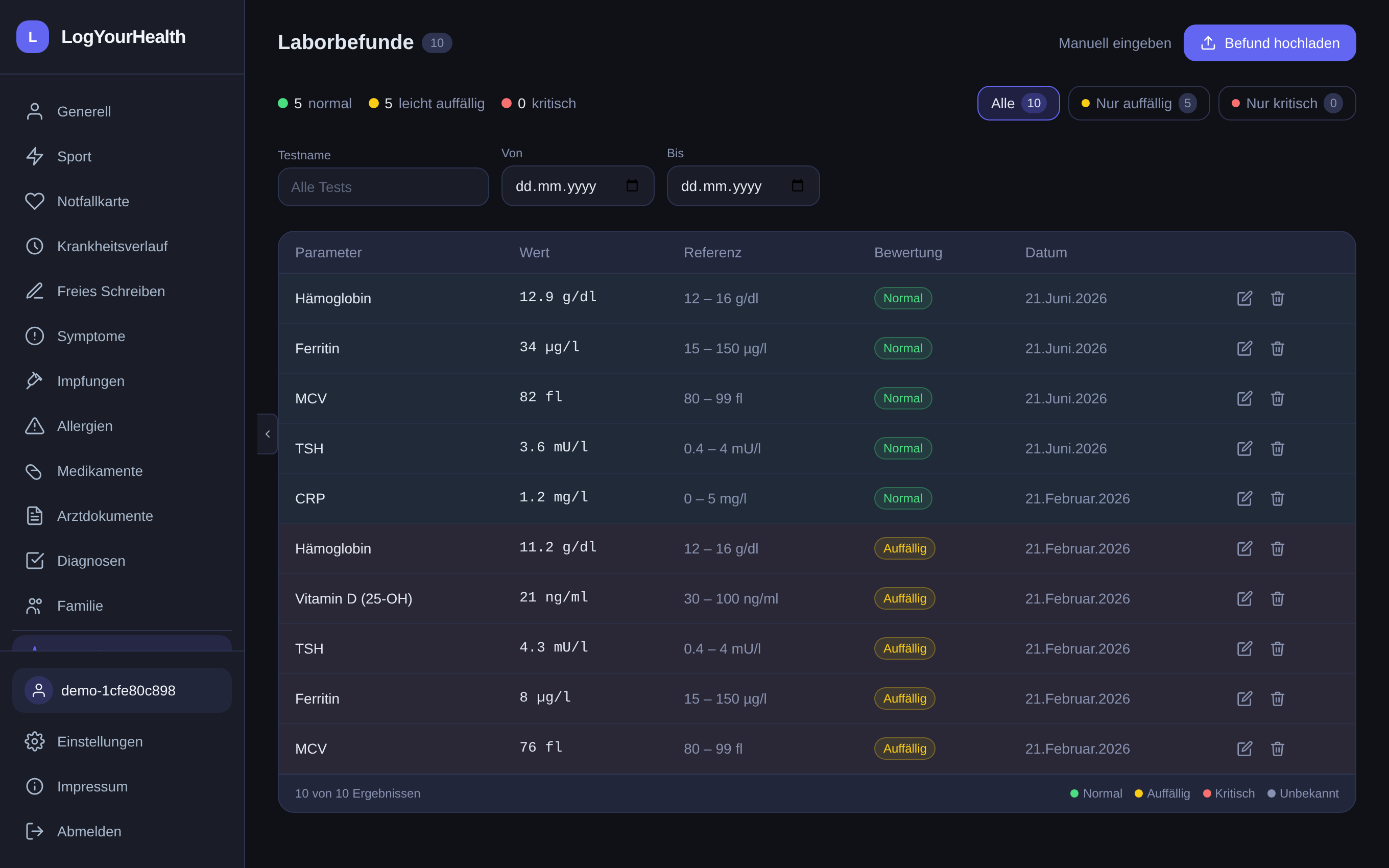The width and height of the screenshot is (1389, 868).
Task: Show all 10 lab results
Action: [x=1018, y=103]
